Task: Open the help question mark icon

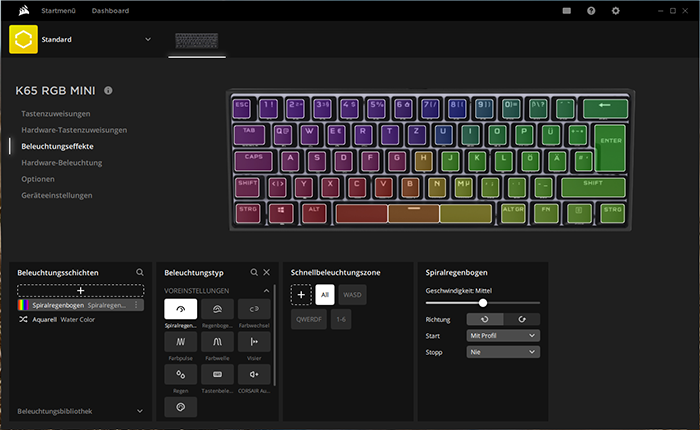Action: pyautogui.click(x=591, y=11)
